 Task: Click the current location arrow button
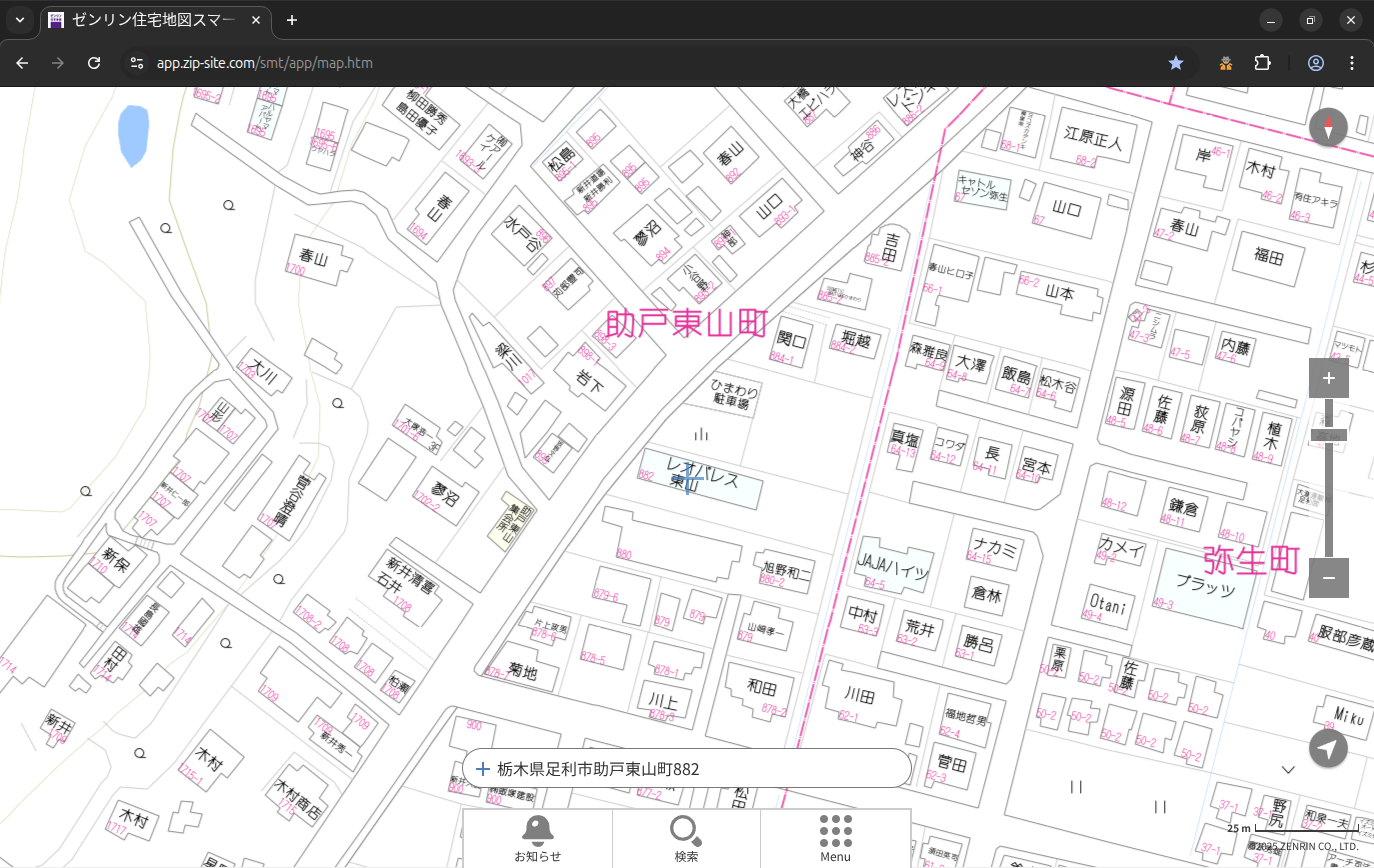click(1328, 748)
